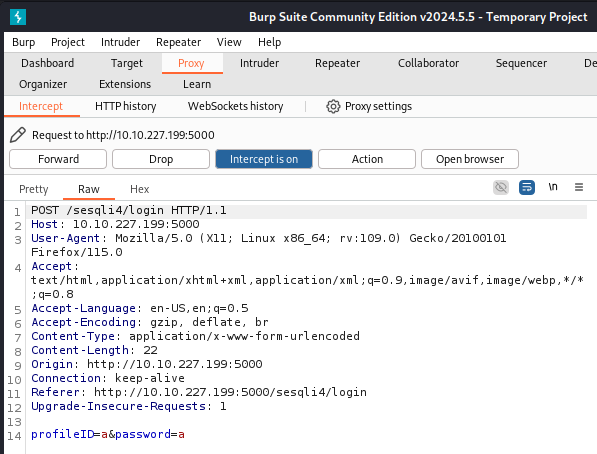Toggle the blue word wrap icon
This screenshot has height=454, width=597.
point(527,187)
